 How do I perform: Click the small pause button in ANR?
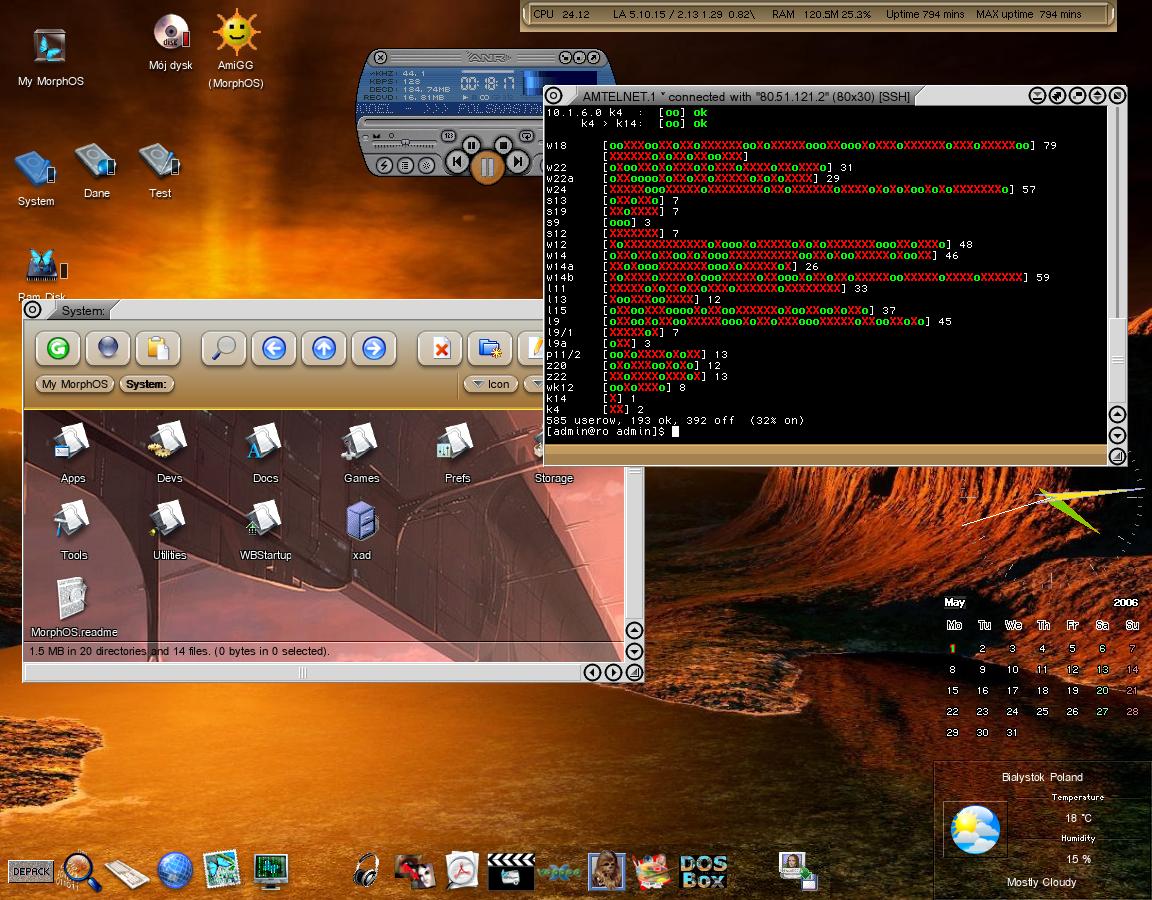point(472,145)
